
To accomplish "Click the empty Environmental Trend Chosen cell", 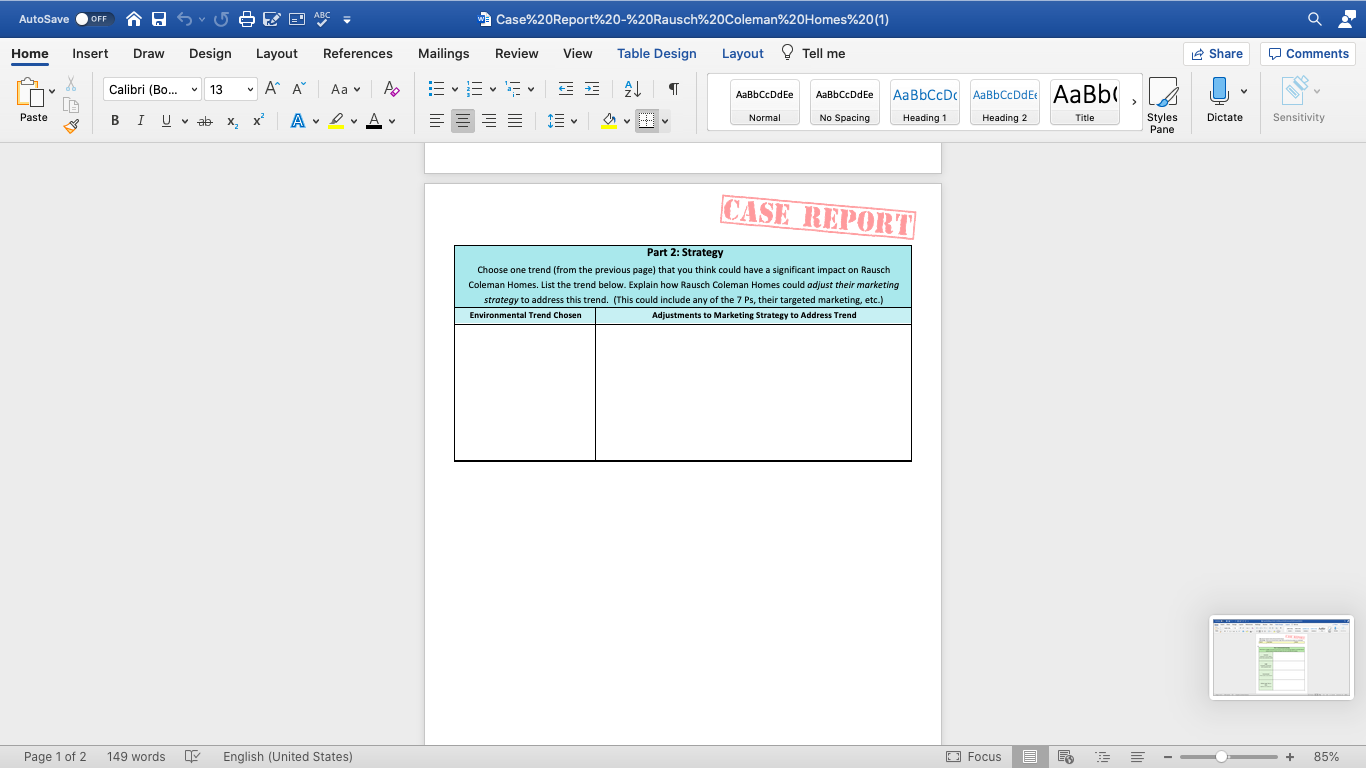I will point(525,392).
